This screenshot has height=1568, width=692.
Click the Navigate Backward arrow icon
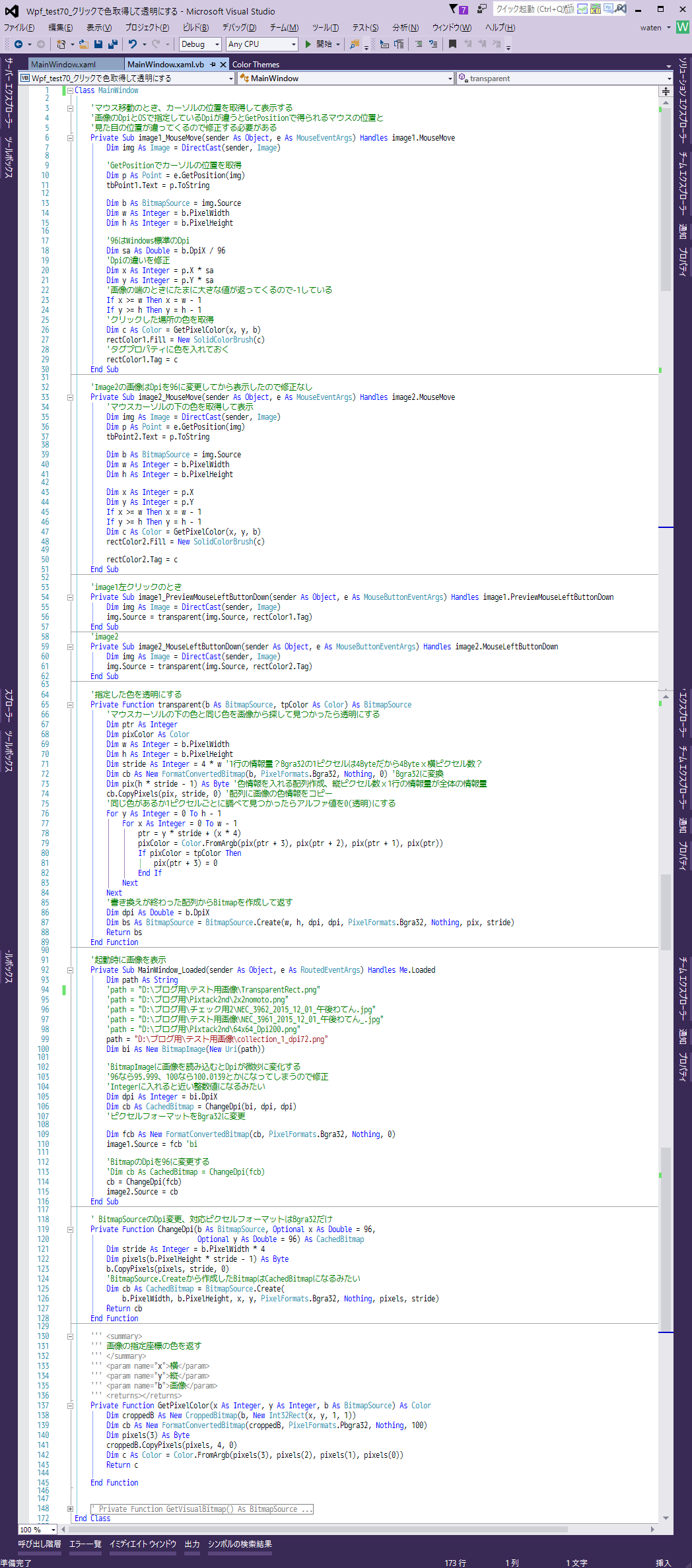[x=18, y=44]
